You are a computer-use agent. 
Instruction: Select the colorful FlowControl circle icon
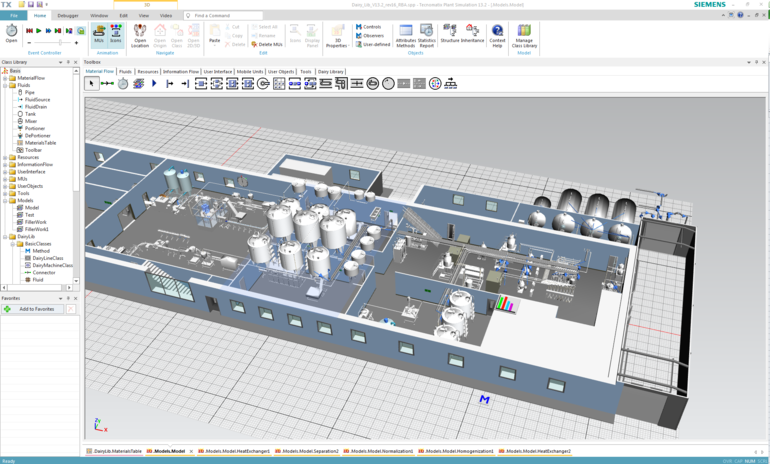(435, 83)
